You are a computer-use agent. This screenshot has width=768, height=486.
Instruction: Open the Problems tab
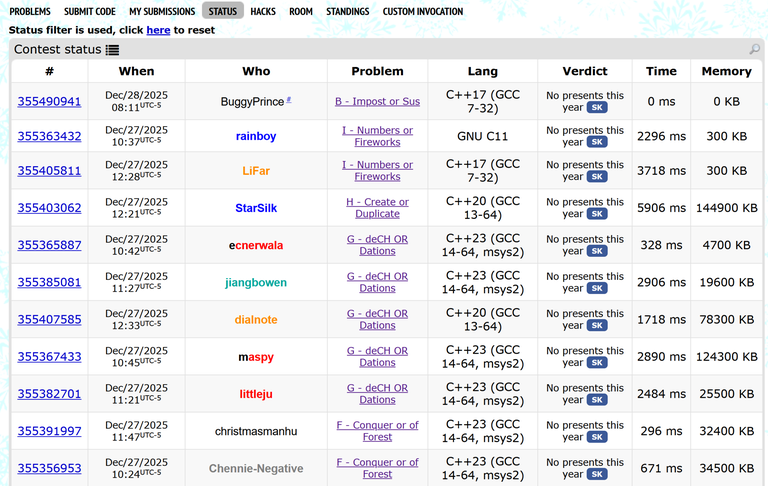(30, 12)
